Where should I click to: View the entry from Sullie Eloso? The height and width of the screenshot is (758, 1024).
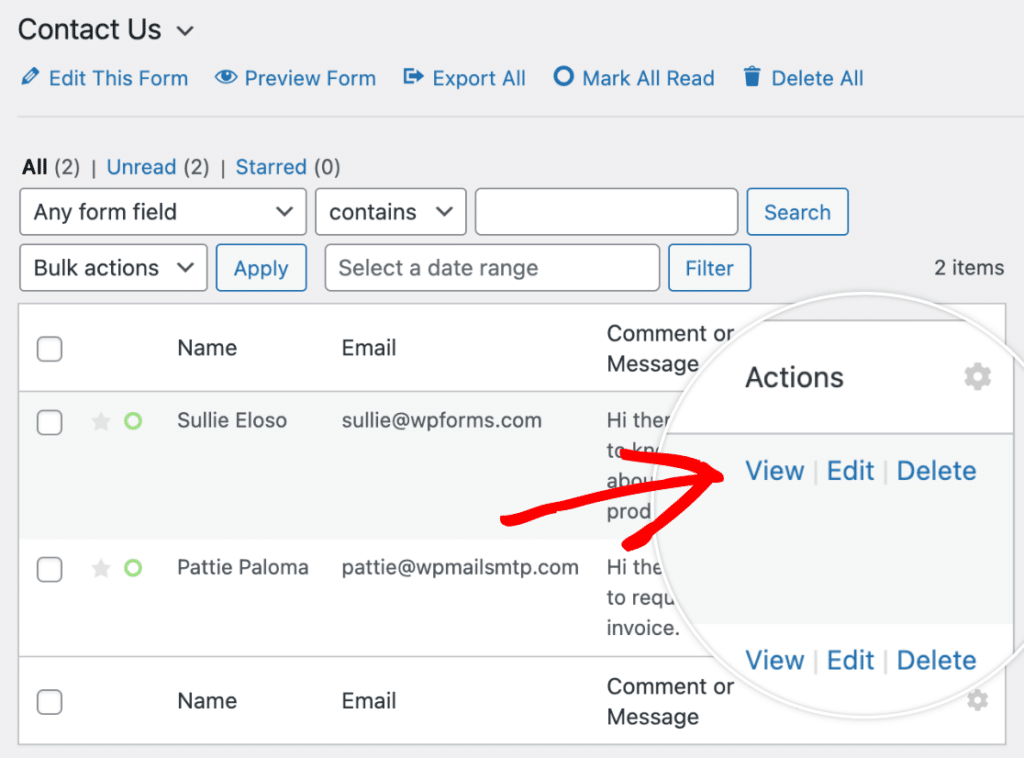tap(775, 470)
